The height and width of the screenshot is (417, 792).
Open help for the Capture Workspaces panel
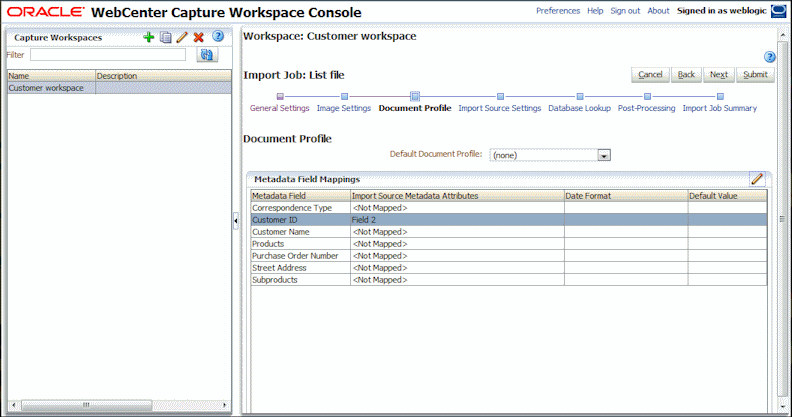click(x=218, y=36)
